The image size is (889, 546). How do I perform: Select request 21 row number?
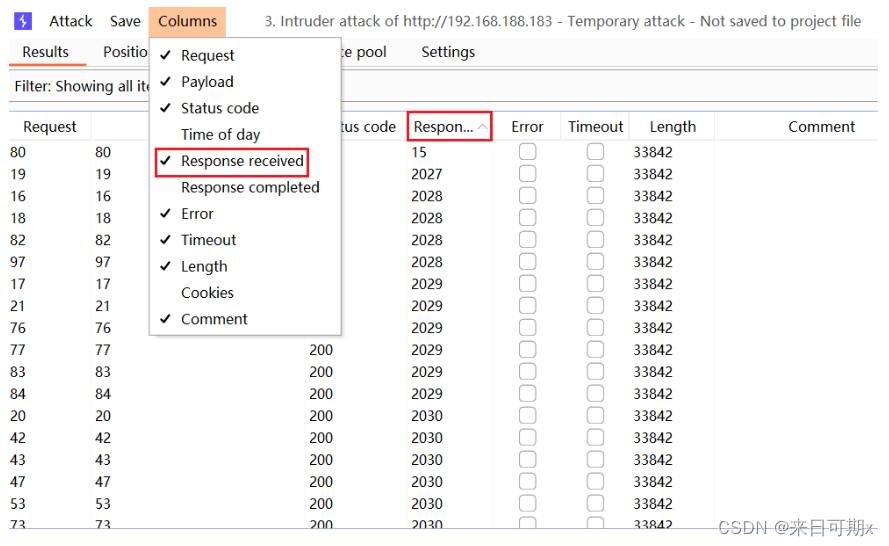click(x=18, y=306)
